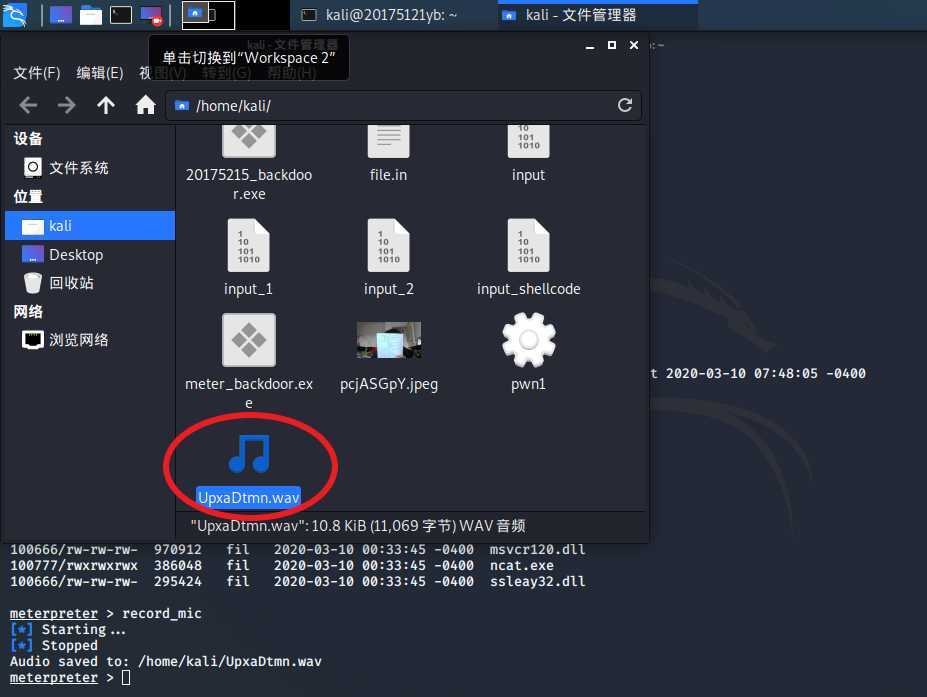Open 浏览网络 in the sidebar
The width and height of the screenshot is (927, 697).
coord(90,340)
